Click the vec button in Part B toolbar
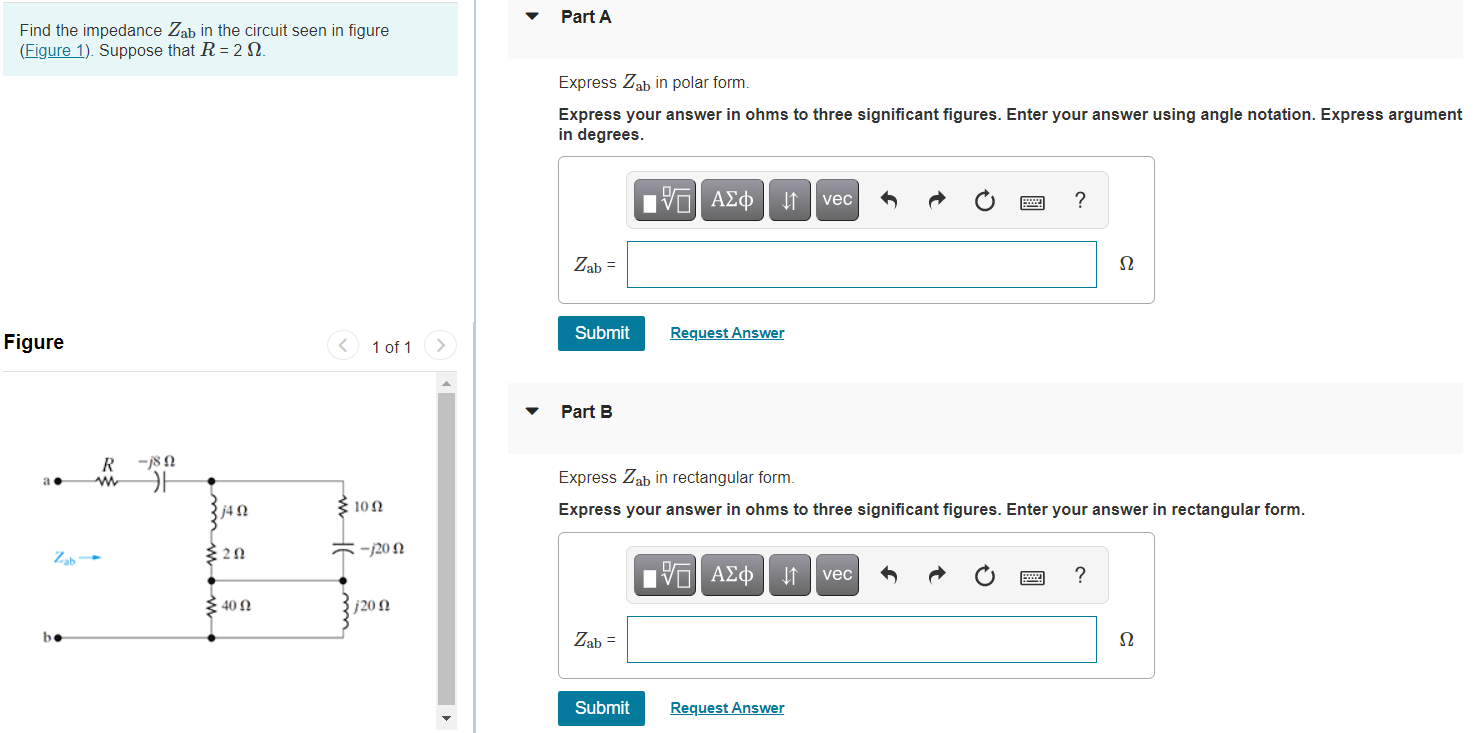Viewport: 1475px width, 733px height. coord(837,575)
